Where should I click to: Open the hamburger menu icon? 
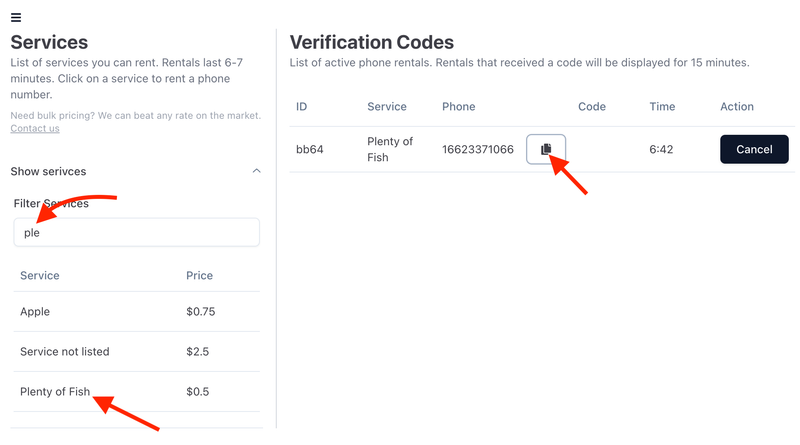tap(16, 17)
